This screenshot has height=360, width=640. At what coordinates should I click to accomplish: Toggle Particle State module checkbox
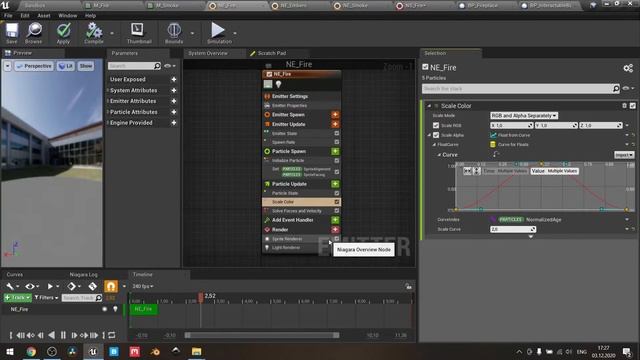tap(337, 193)
